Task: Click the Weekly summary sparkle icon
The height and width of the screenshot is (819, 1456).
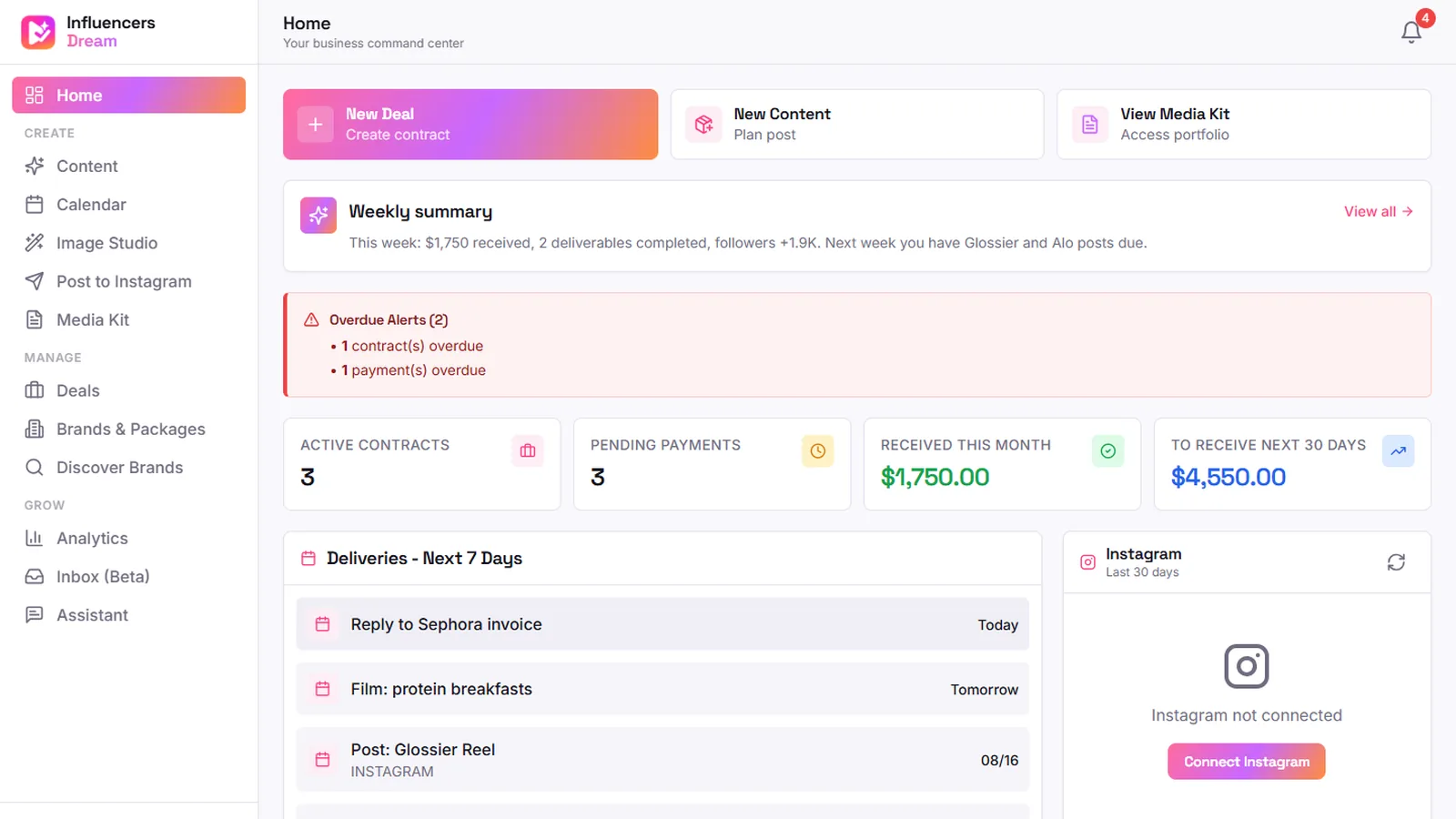Action: 318,216
